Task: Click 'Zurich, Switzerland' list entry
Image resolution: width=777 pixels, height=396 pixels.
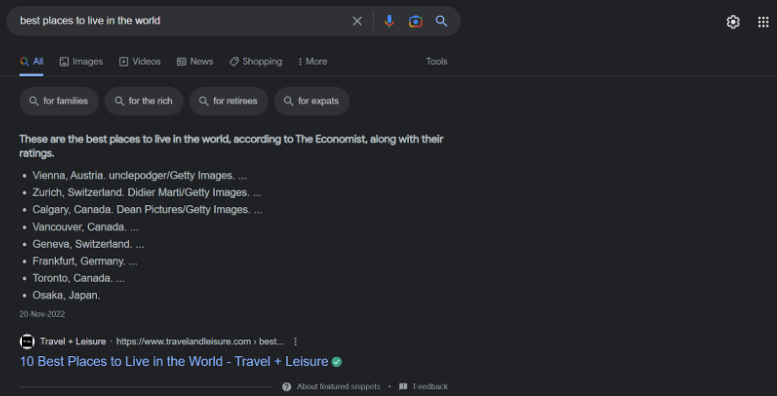Action: coord(147,192)
